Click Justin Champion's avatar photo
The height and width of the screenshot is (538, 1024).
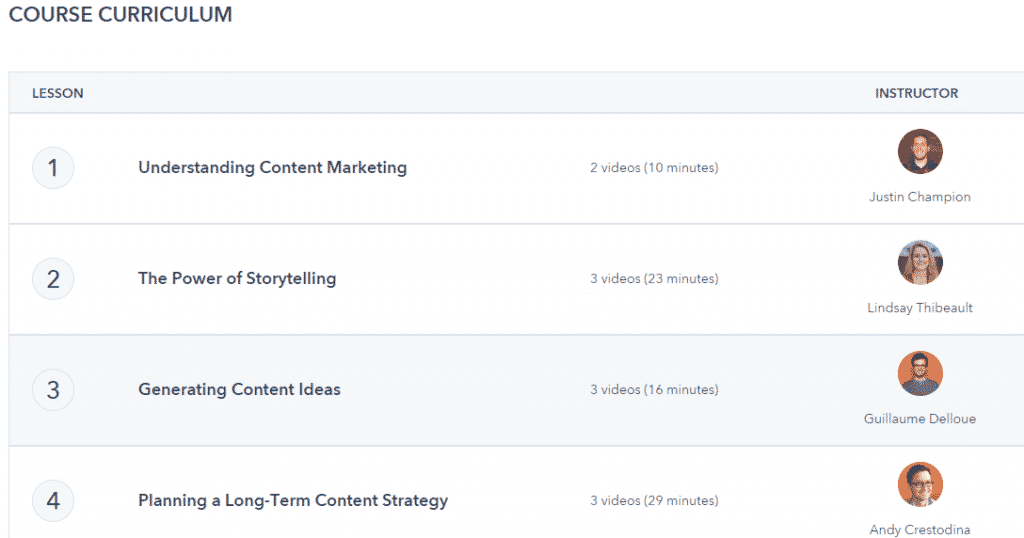pos(920,152)
